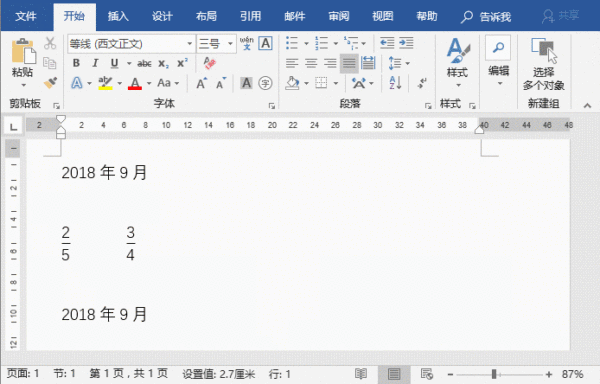This screenshot has width=600, height=384.
Task: Switch to the 设计 Design tab
Action: (162, 16)
